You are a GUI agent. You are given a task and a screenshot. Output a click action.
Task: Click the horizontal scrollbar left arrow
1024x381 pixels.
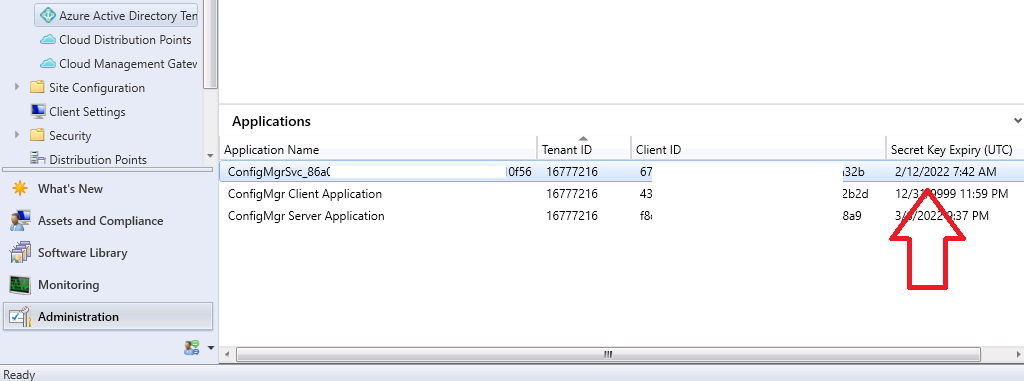(x=227, y=354)
